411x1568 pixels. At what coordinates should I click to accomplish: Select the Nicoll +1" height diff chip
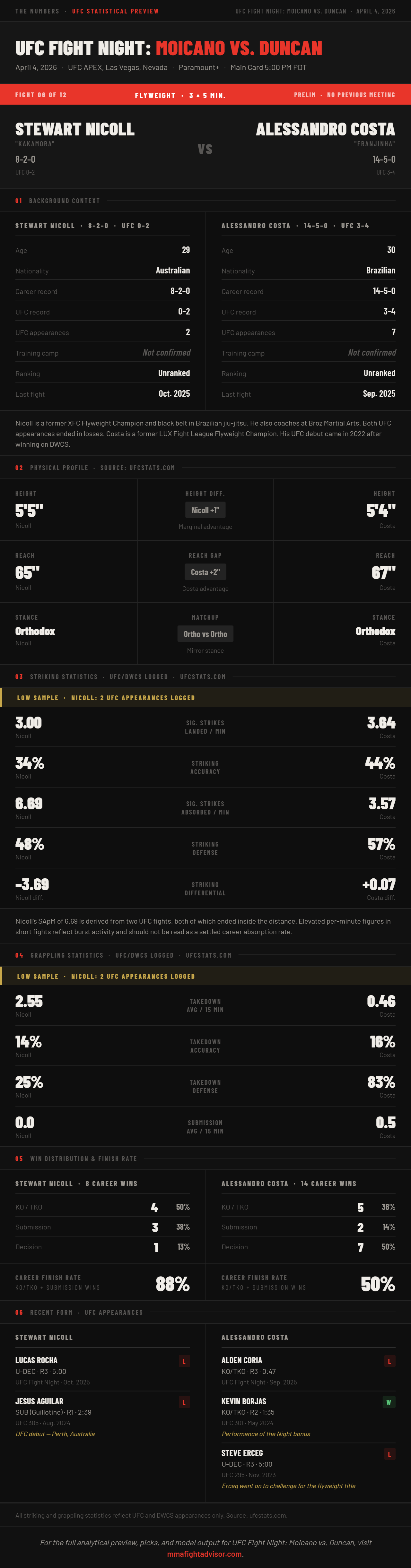(x=205, y=510)
